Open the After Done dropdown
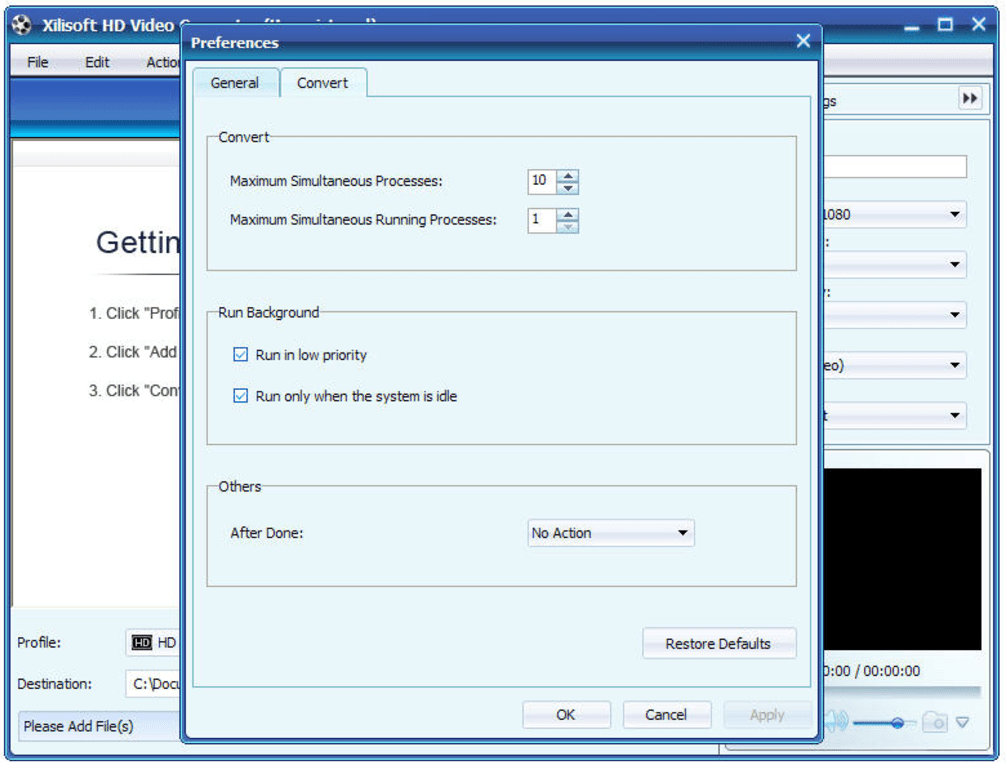 pos(611,533)
